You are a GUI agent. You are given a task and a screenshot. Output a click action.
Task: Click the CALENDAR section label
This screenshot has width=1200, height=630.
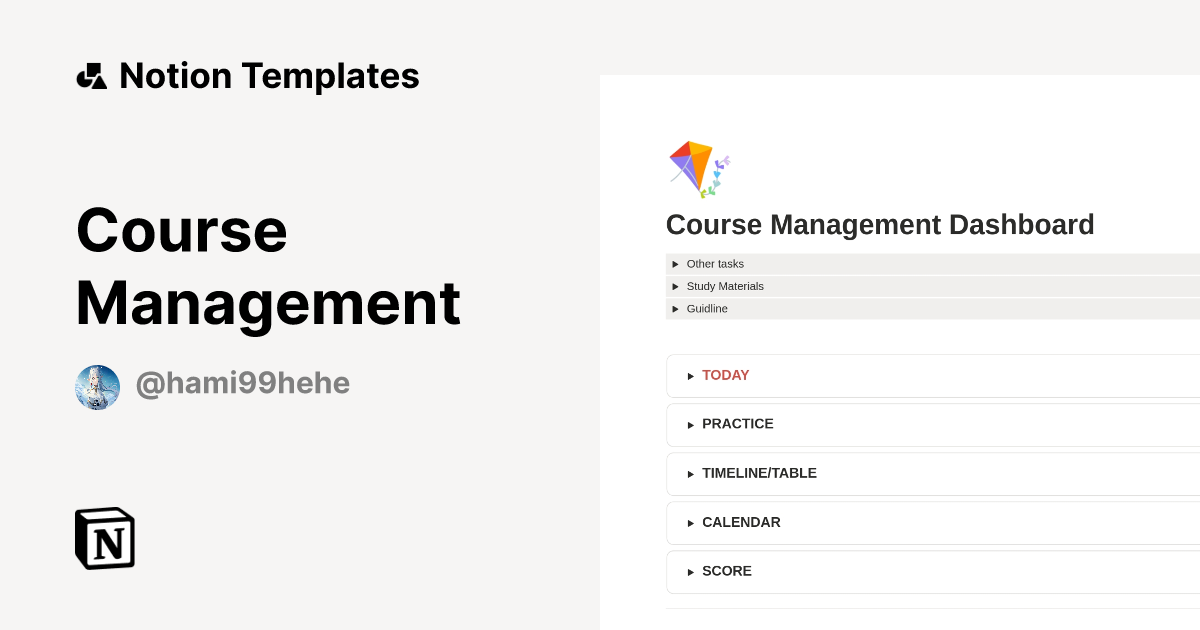(741, 522)
